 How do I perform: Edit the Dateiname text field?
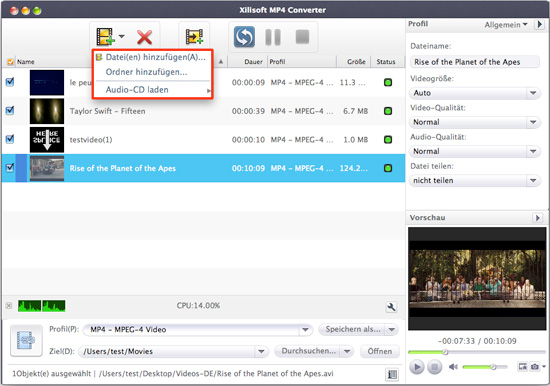coord(474,62)
